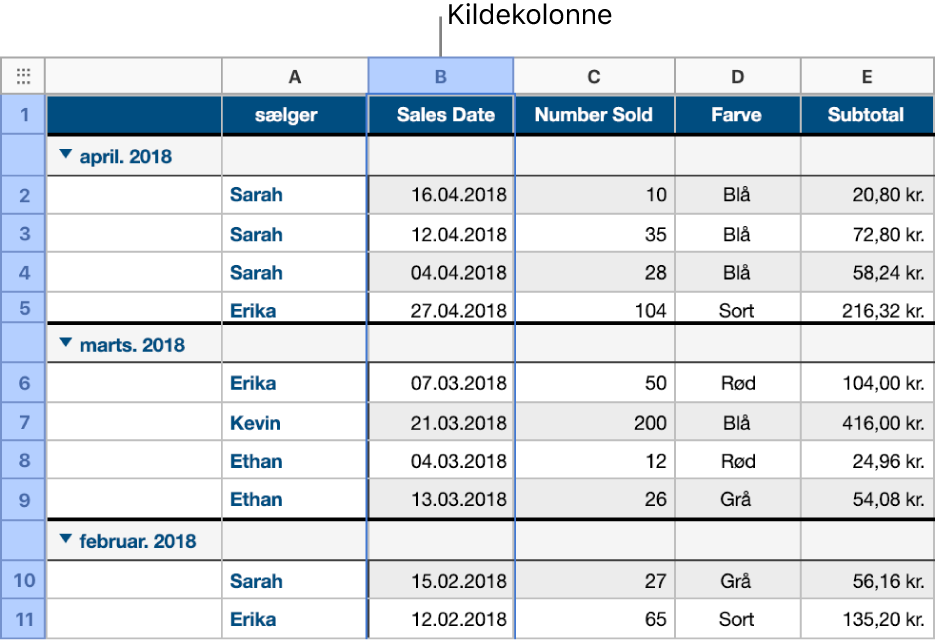Click the Erika cell in row 11
The width and height of the screenshot is (935, 641).
click(x=255, y=619)
